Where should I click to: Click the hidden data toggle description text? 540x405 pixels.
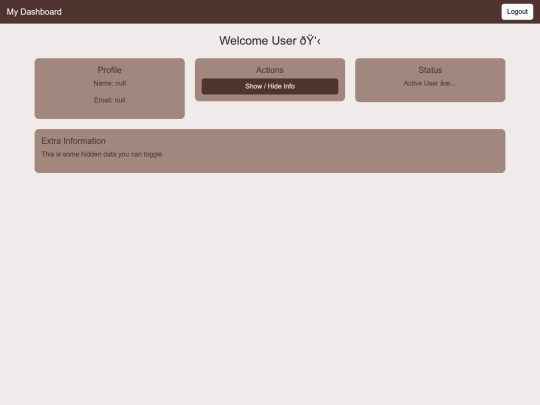103,154
